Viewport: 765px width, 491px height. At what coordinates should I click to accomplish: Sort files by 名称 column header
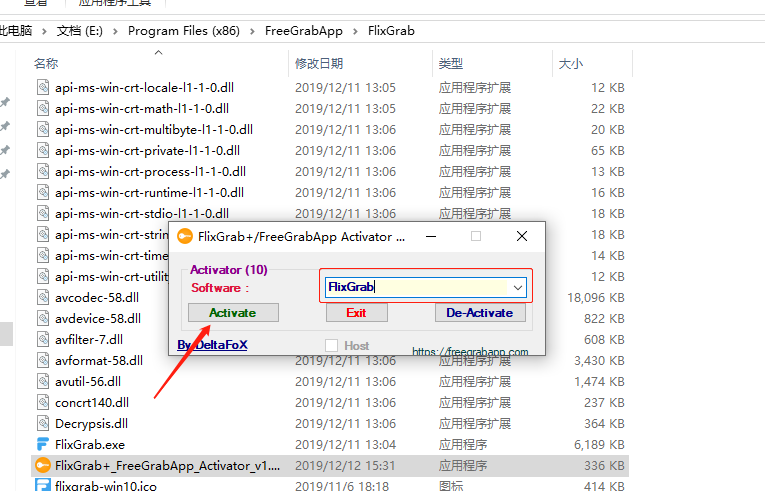(46, 63)
